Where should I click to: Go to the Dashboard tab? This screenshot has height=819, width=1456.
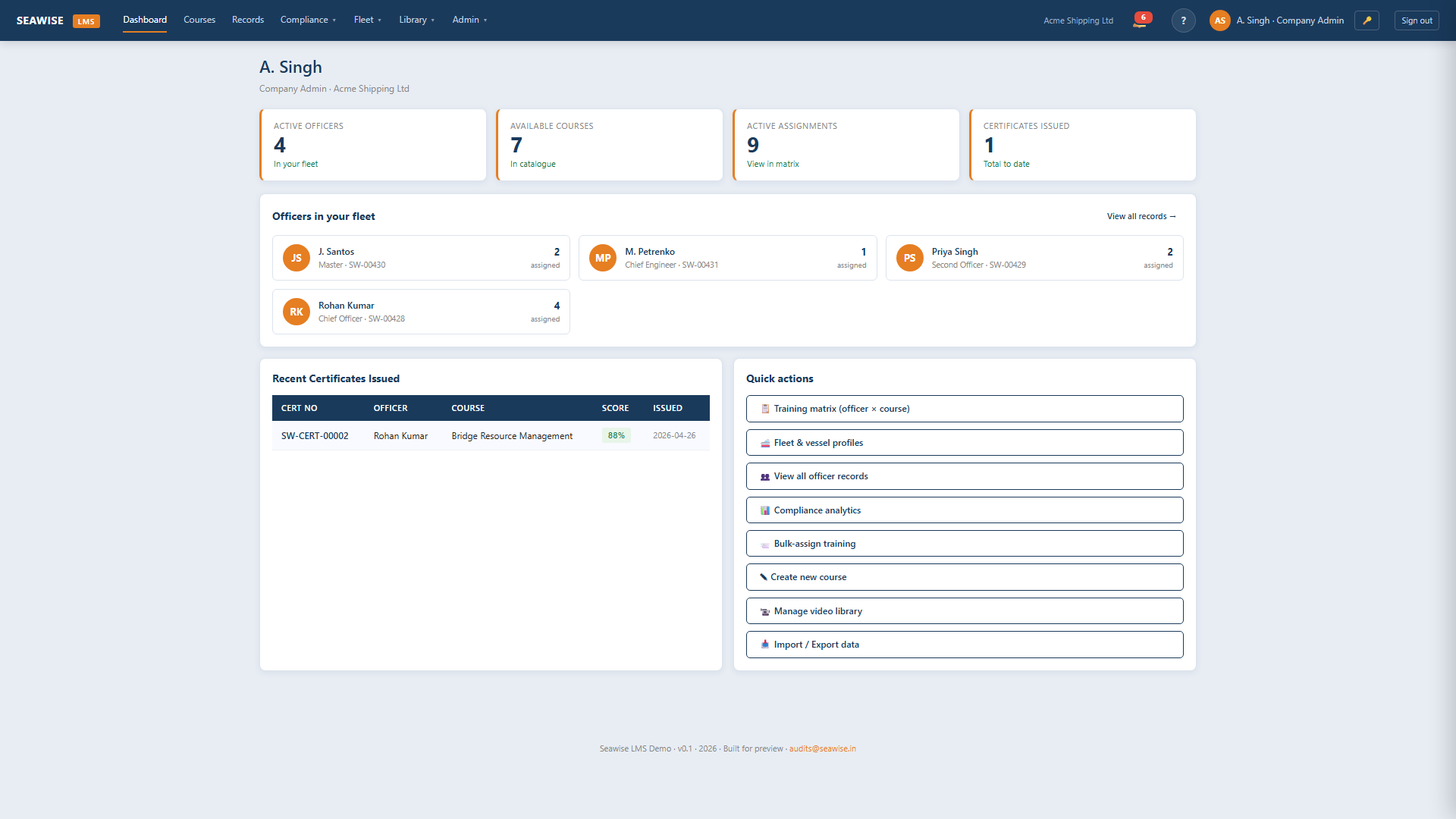tap(145, 20)
